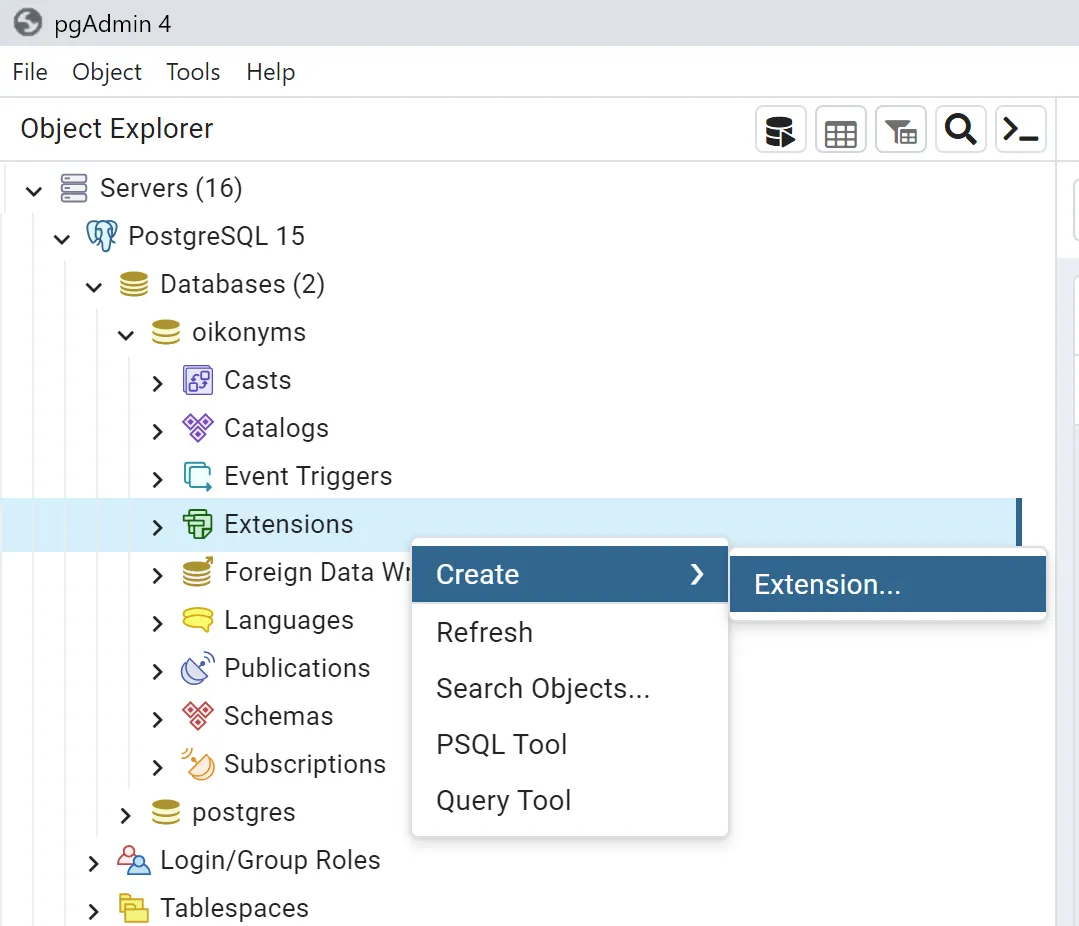Expand the postgres database node
1079x926 pixels.
[126, 813]
